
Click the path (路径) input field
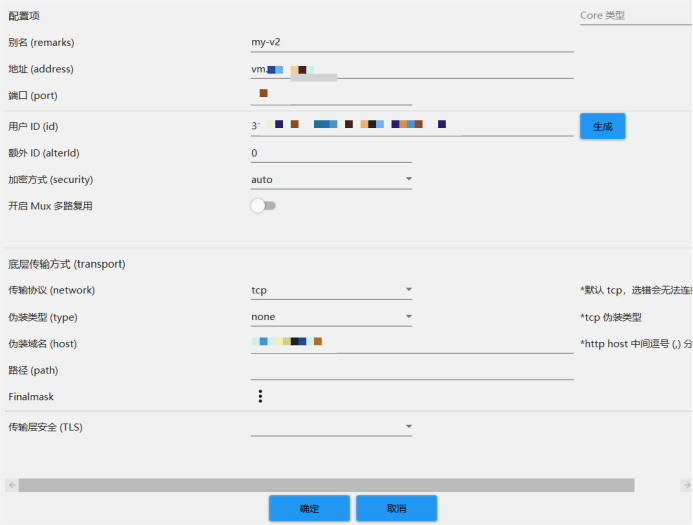[412, 370]
